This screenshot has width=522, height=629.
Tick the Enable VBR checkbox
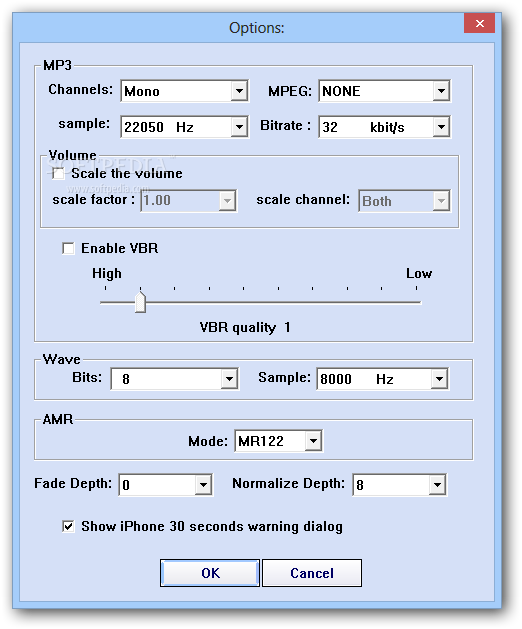68,248
